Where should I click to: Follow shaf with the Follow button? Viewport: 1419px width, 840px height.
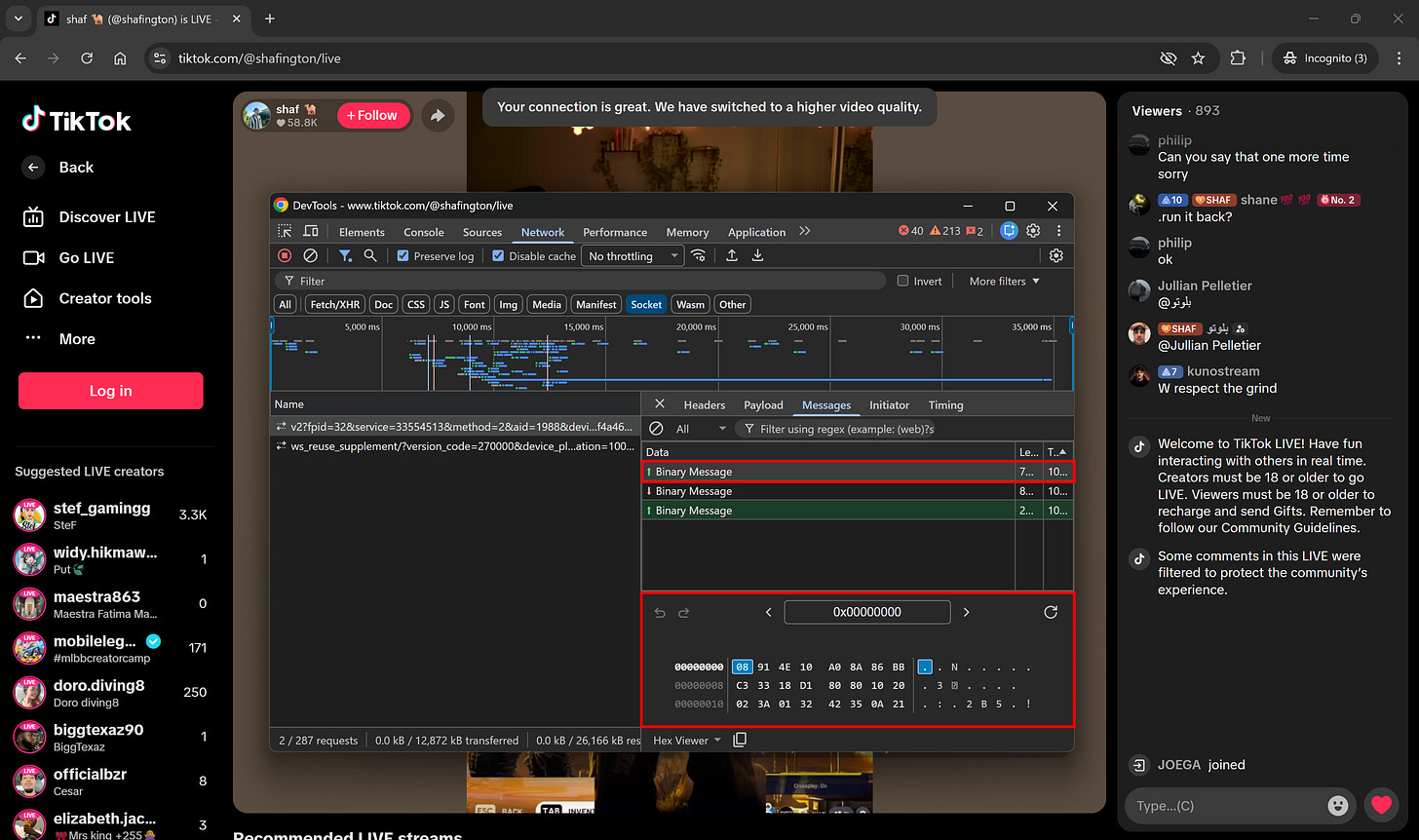point(372,115)
